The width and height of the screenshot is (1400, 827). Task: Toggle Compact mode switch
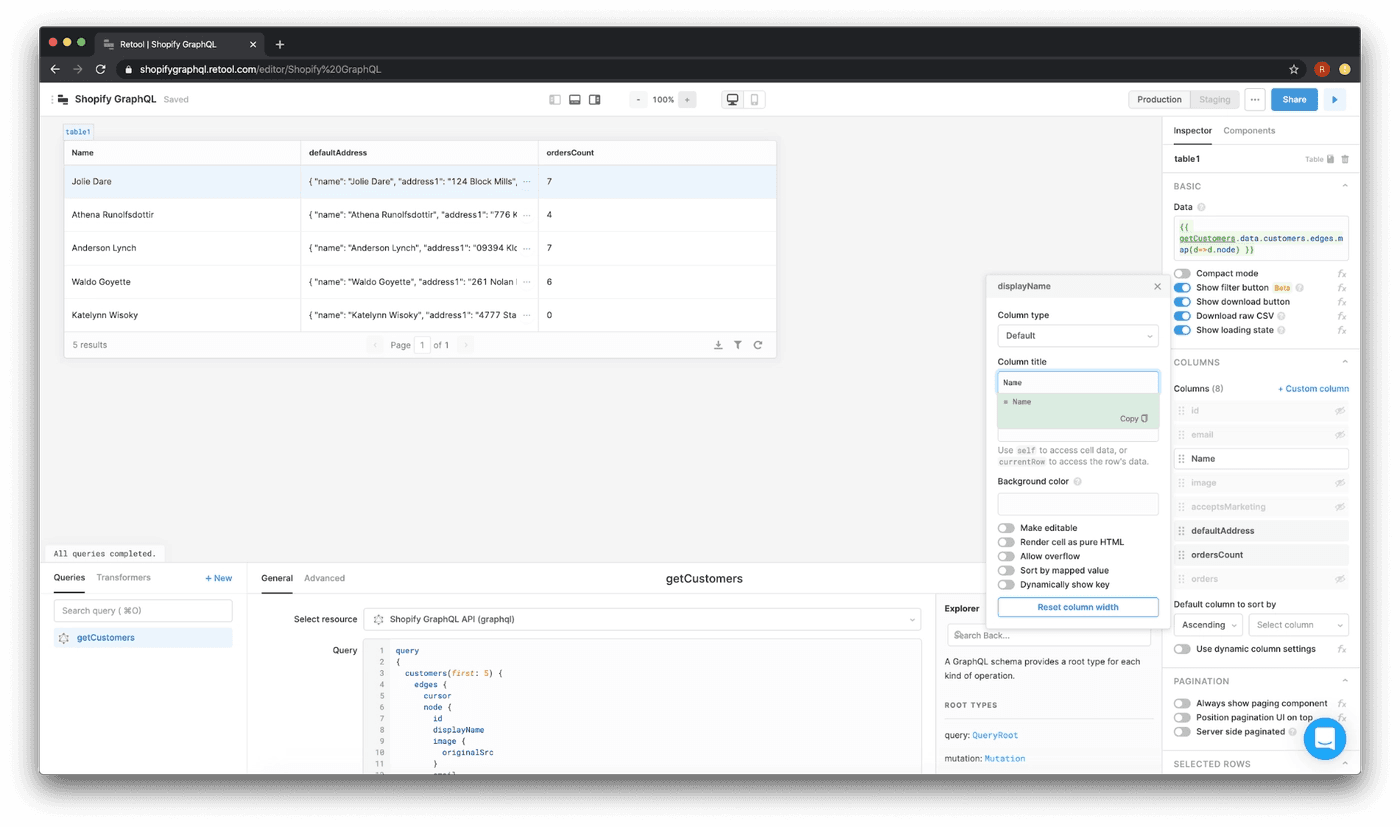pyautogui.click(x=1182, y=273)
